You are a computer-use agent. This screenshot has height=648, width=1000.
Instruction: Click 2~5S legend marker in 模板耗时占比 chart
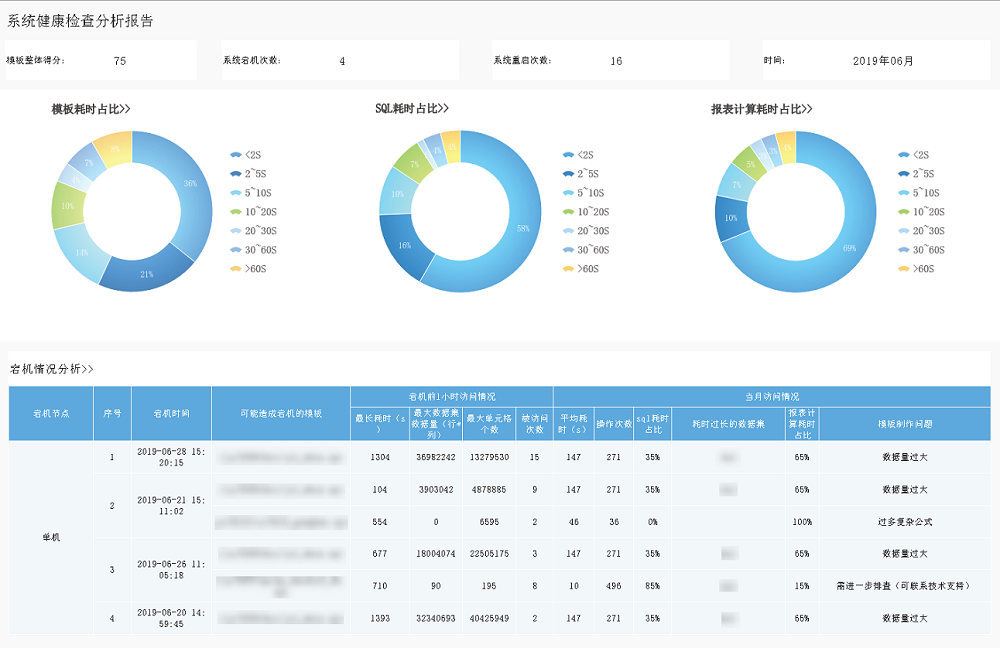(x=235, y=173)
